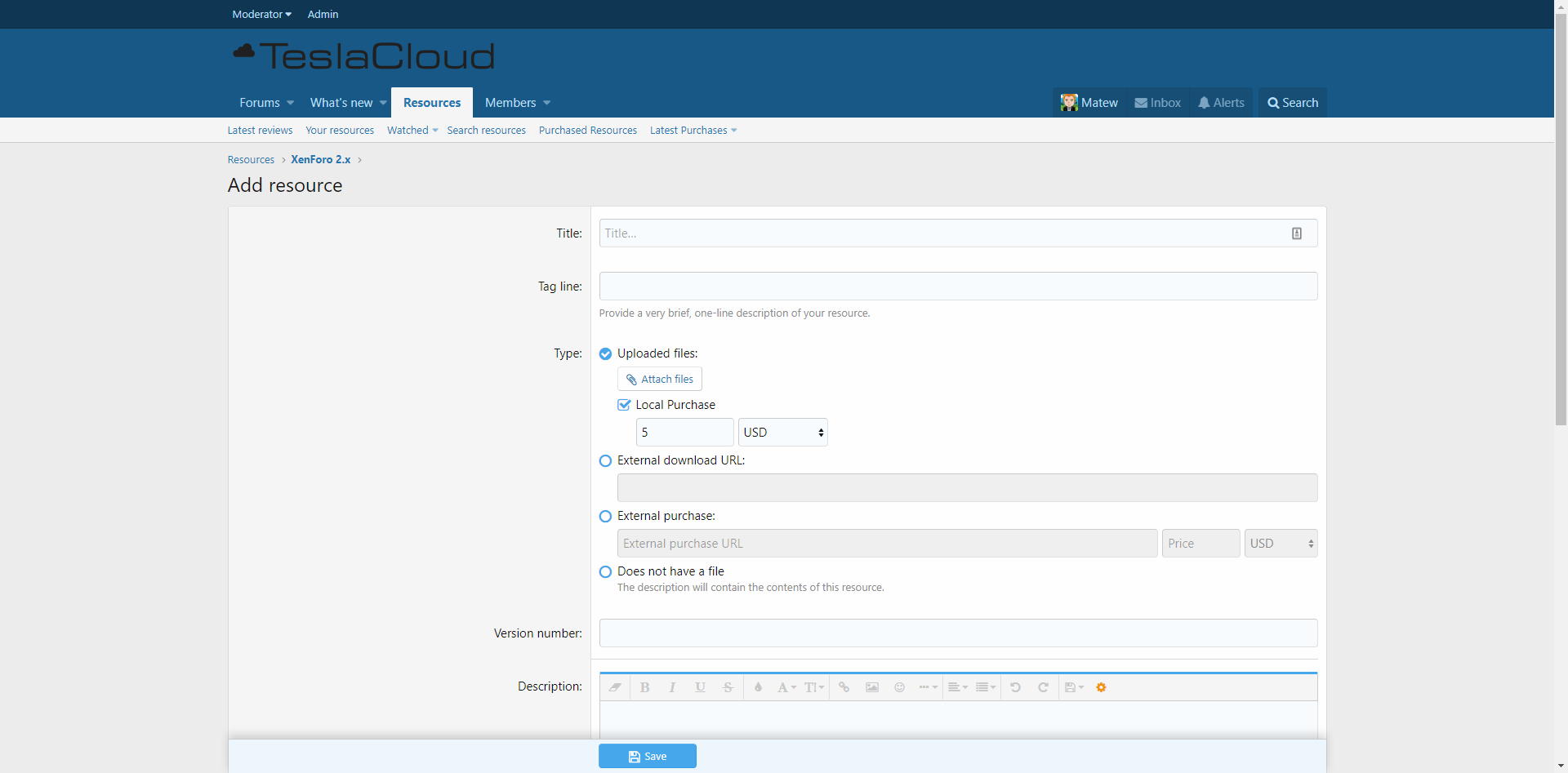The height and width of the screenshot is (773, 1568).
Task: Uncheck the Local Purchase checkbox
Action: click(624, 405)
